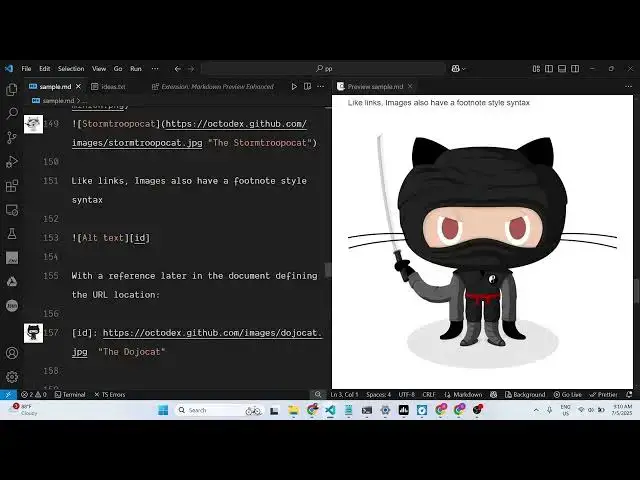This screenshot has height=480, width=640.
Task: Open the View menu
Action: 99,69
